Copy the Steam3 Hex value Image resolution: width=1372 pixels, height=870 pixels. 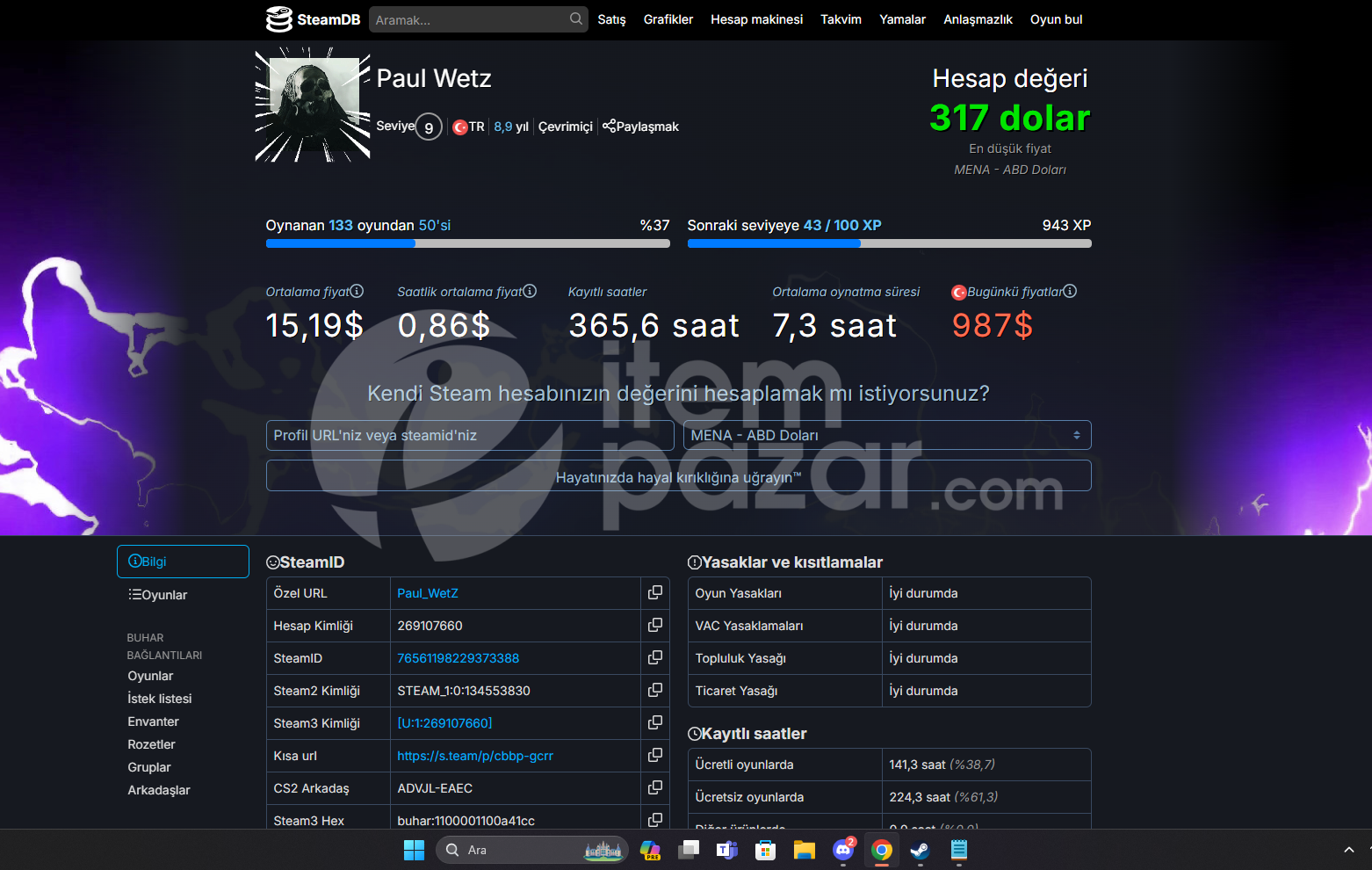point(654,819)
